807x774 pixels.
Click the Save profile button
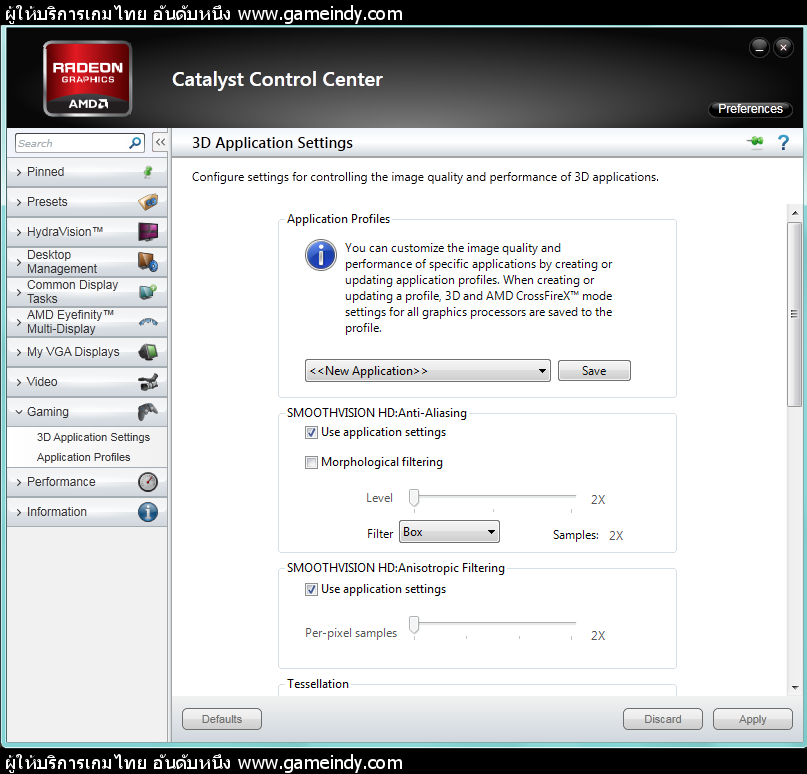click(x=594, y=371)
